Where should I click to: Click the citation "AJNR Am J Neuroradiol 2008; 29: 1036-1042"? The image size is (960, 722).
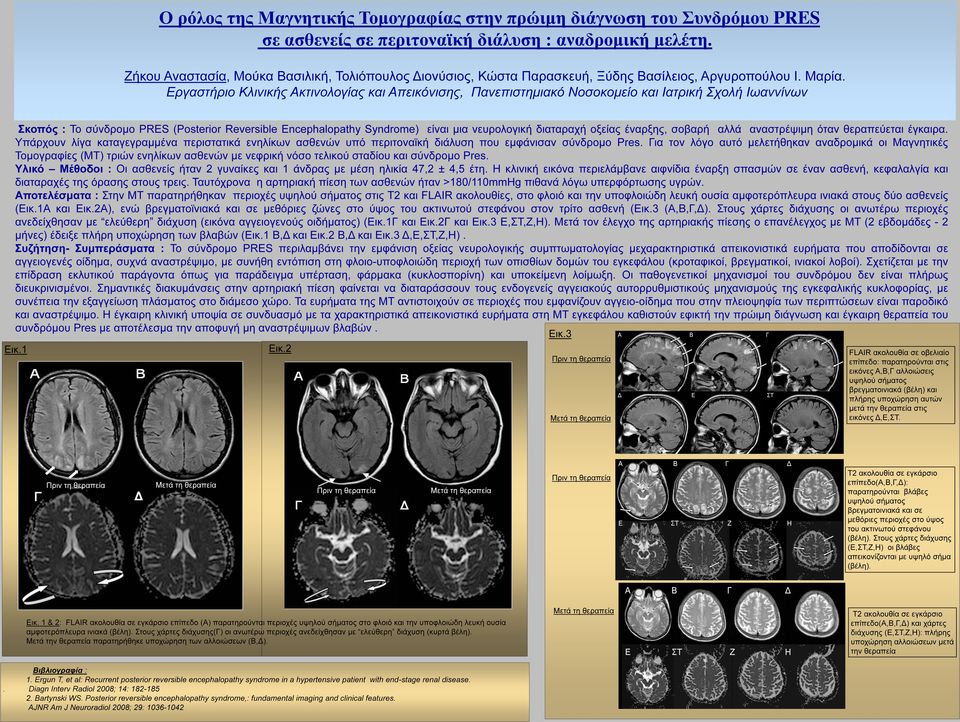point(106,707)
